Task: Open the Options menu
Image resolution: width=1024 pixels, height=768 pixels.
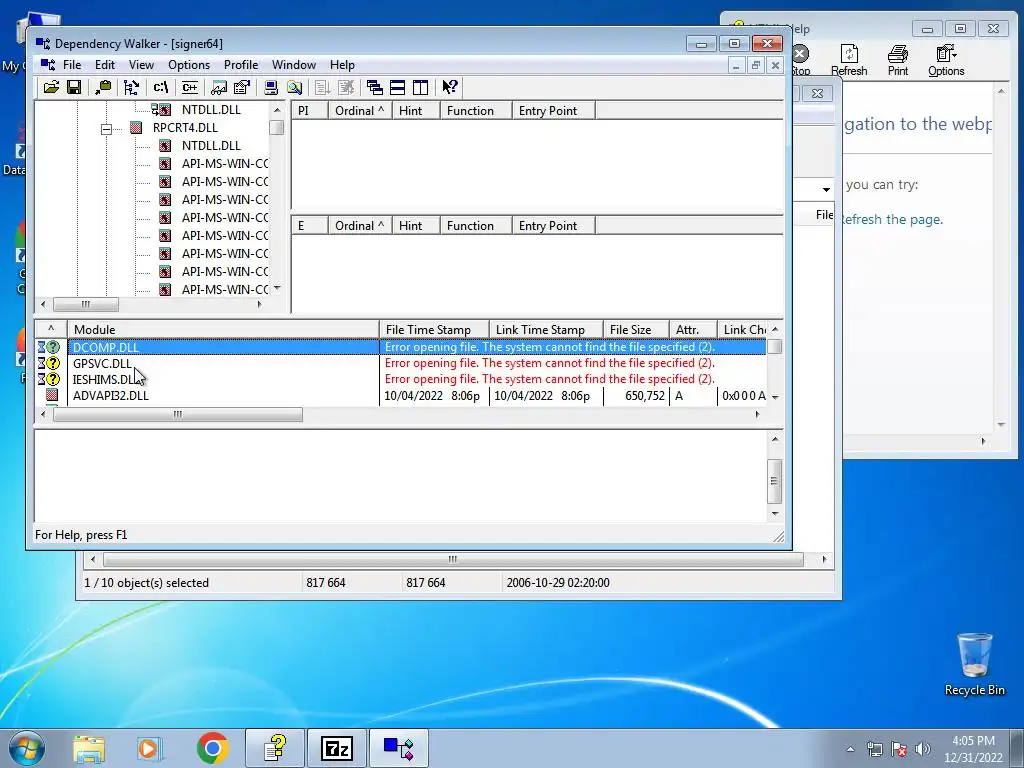Action: pos(189,65)
